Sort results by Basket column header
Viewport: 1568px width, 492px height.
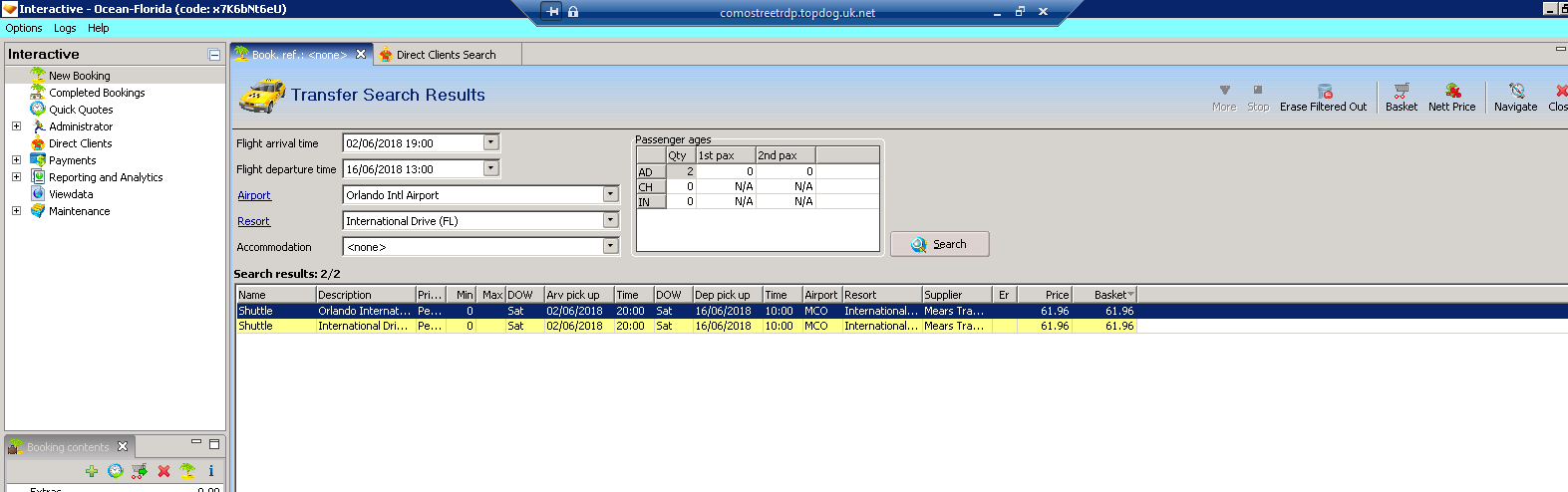[x=1104, y=295]
